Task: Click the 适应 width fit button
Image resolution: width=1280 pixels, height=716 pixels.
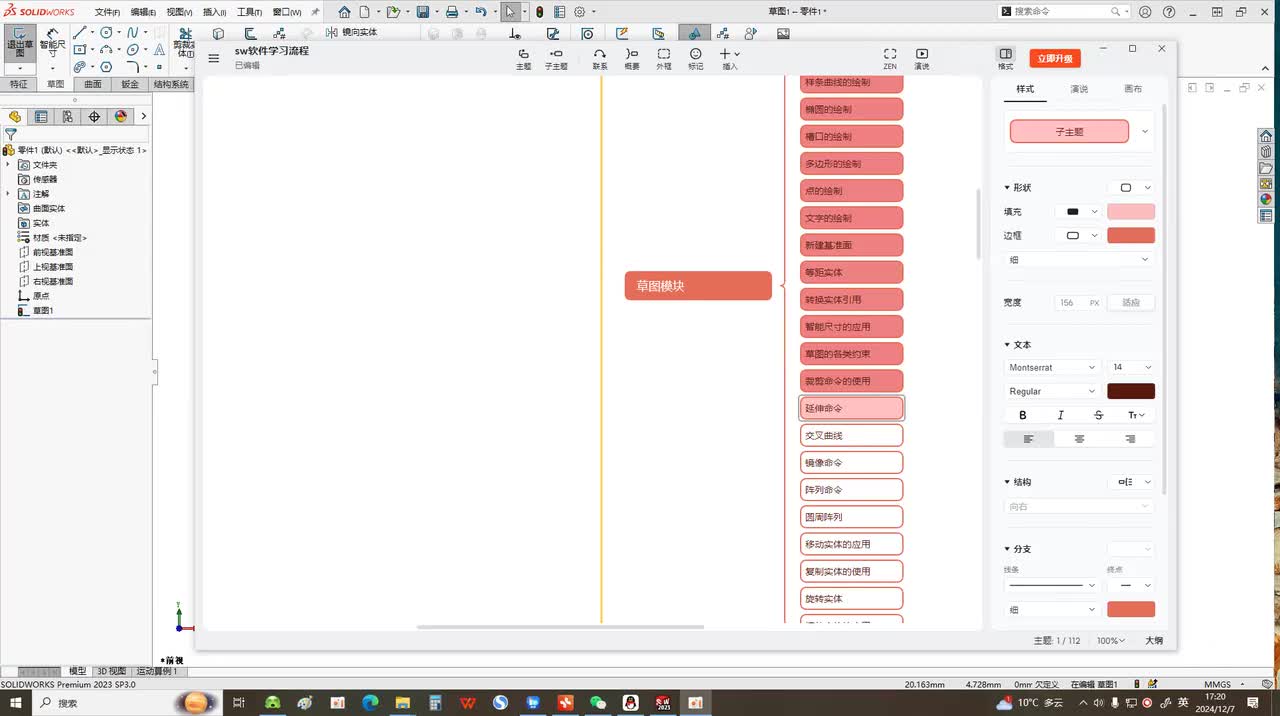Action: tap(1131, 302)
